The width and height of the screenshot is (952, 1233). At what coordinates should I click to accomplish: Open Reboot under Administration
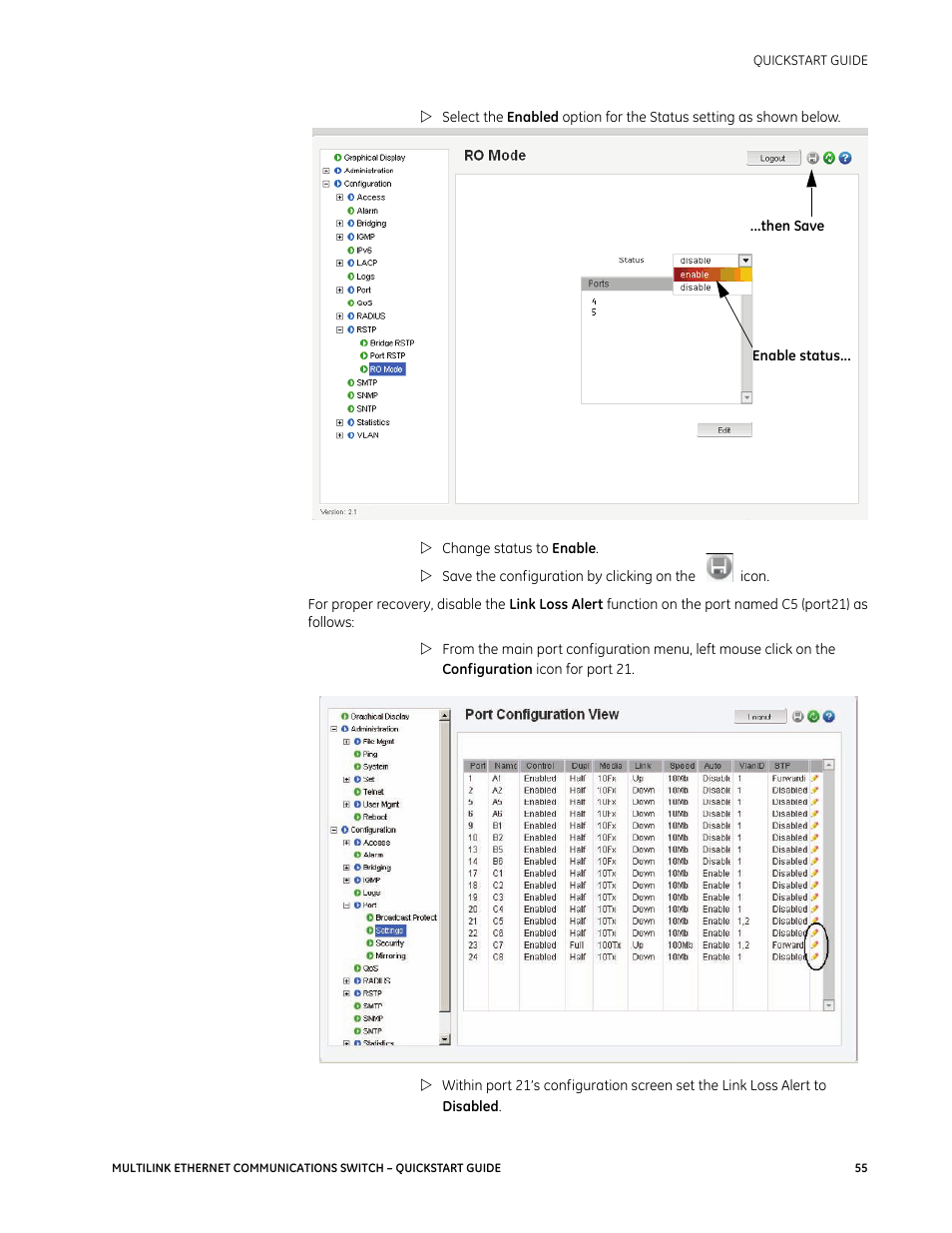[375, 817]
